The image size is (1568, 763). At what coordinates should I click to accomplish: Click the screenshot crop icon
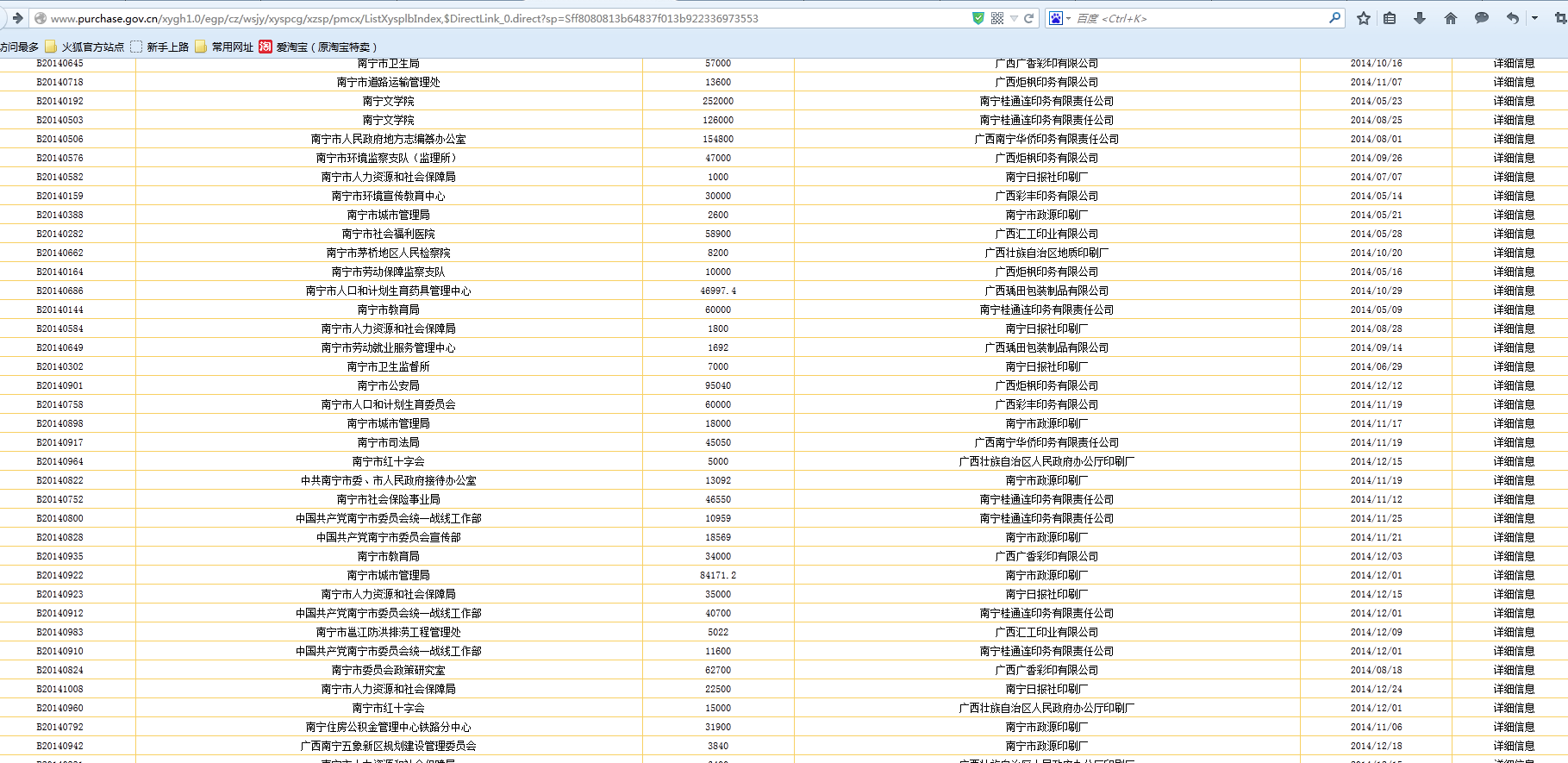coord(1560,18)
